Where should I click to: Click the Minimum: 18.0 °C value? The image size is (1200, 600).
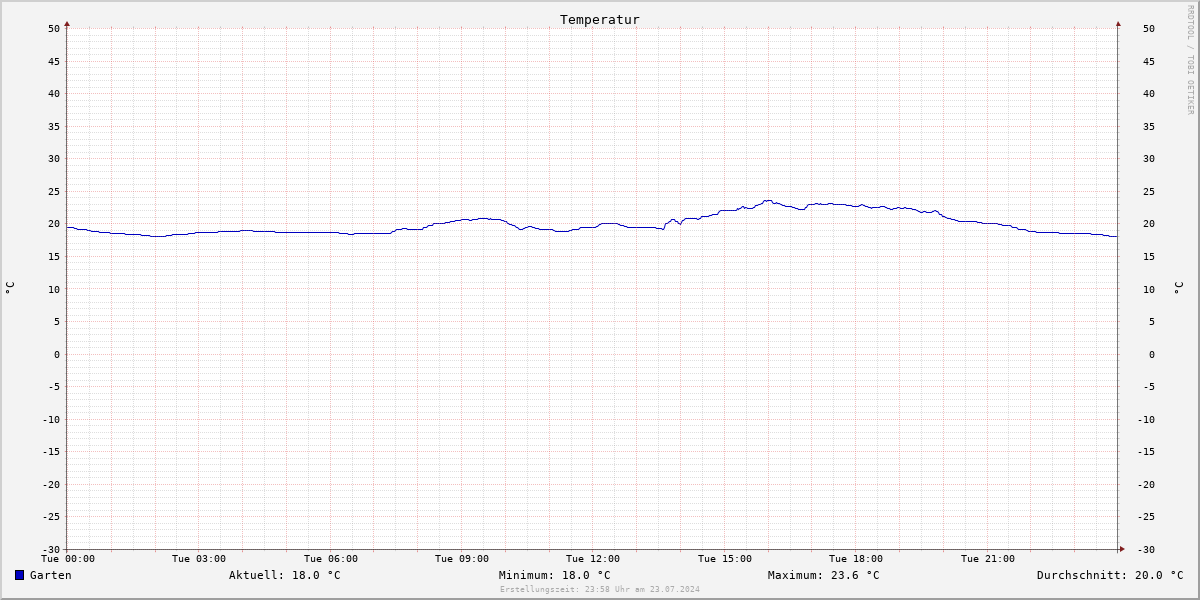coord(555,575)
